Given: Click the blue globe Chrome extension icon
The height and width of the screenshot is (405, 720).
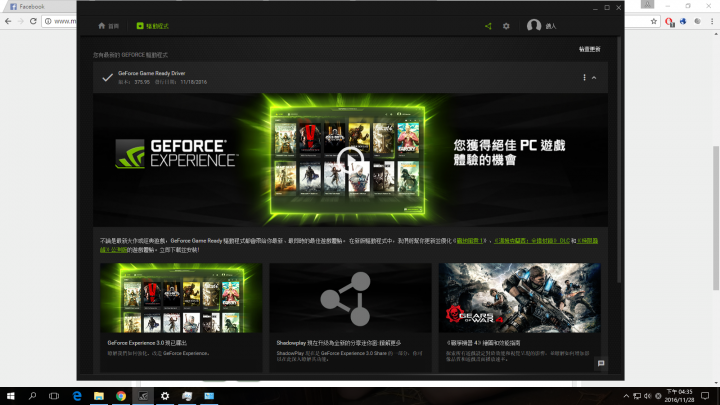Looking at the screenshot, I should (683, 21).
